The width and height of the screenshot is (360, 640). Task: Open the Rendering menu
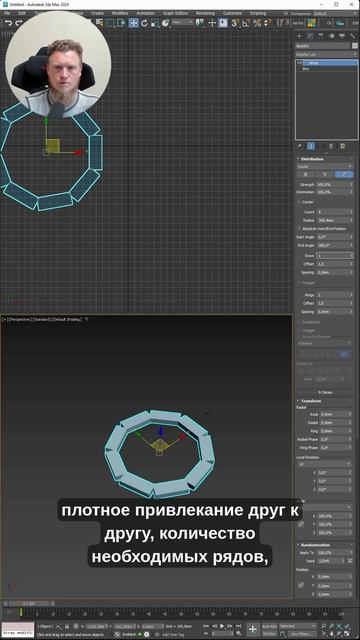[x=205, y=13]
